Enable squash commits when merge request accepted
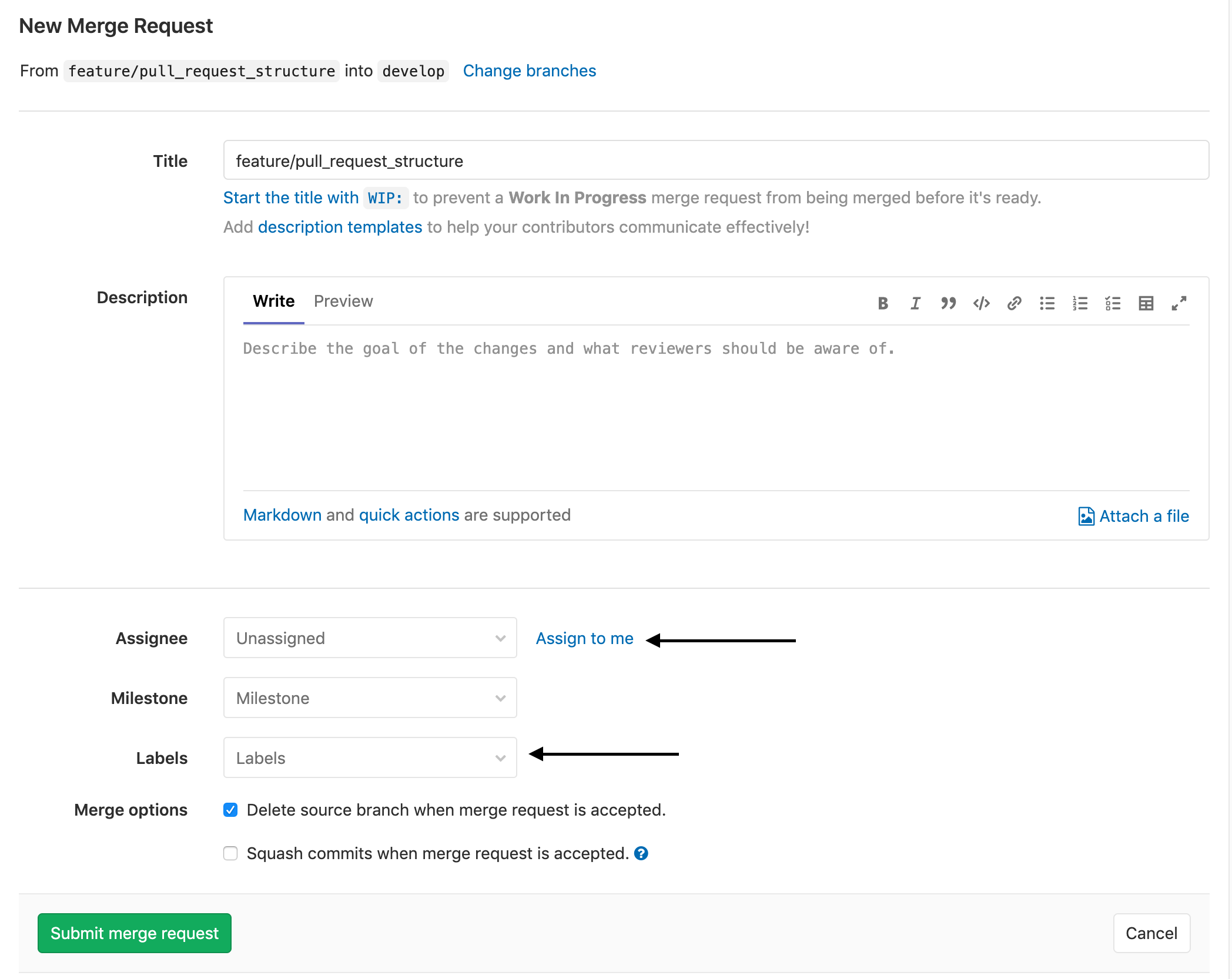 pyautogui.click(x=230, y=853)
